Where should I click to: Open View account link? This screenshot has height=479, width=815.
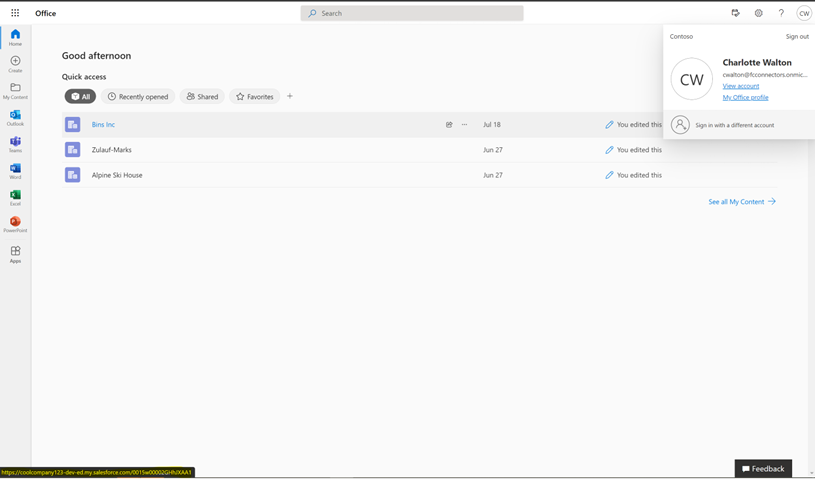(741, 86)
